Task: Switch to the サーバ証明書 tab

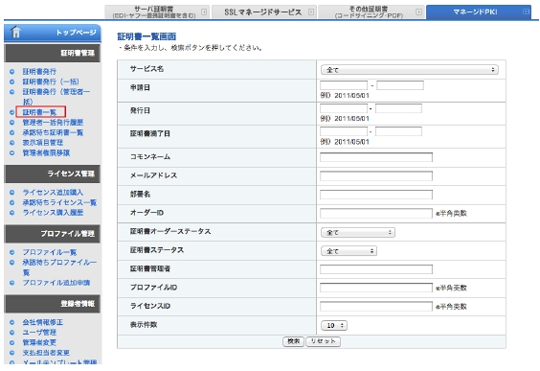Action: (x=157, y=12)
